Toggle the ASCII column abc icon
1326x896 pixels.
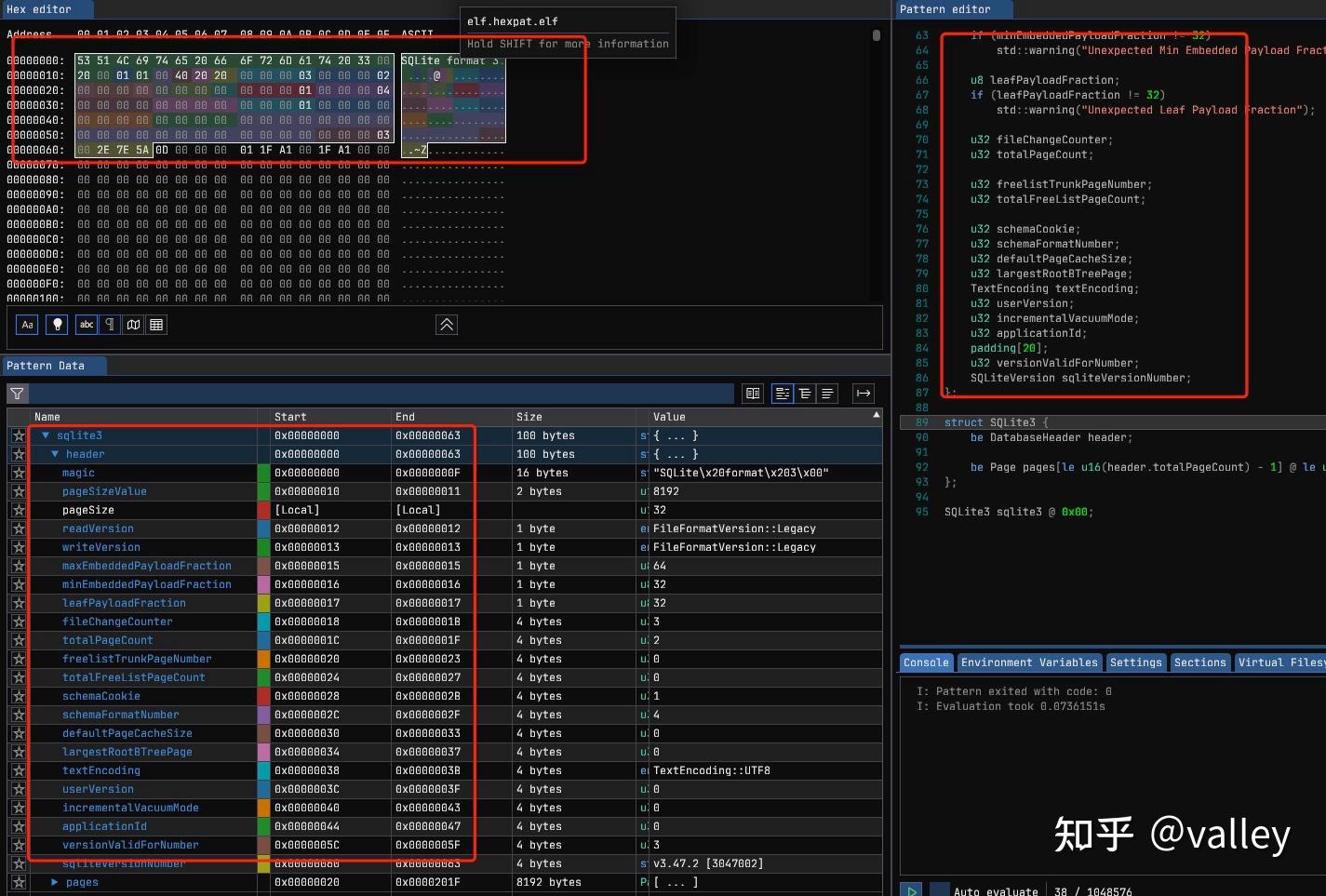86,324
